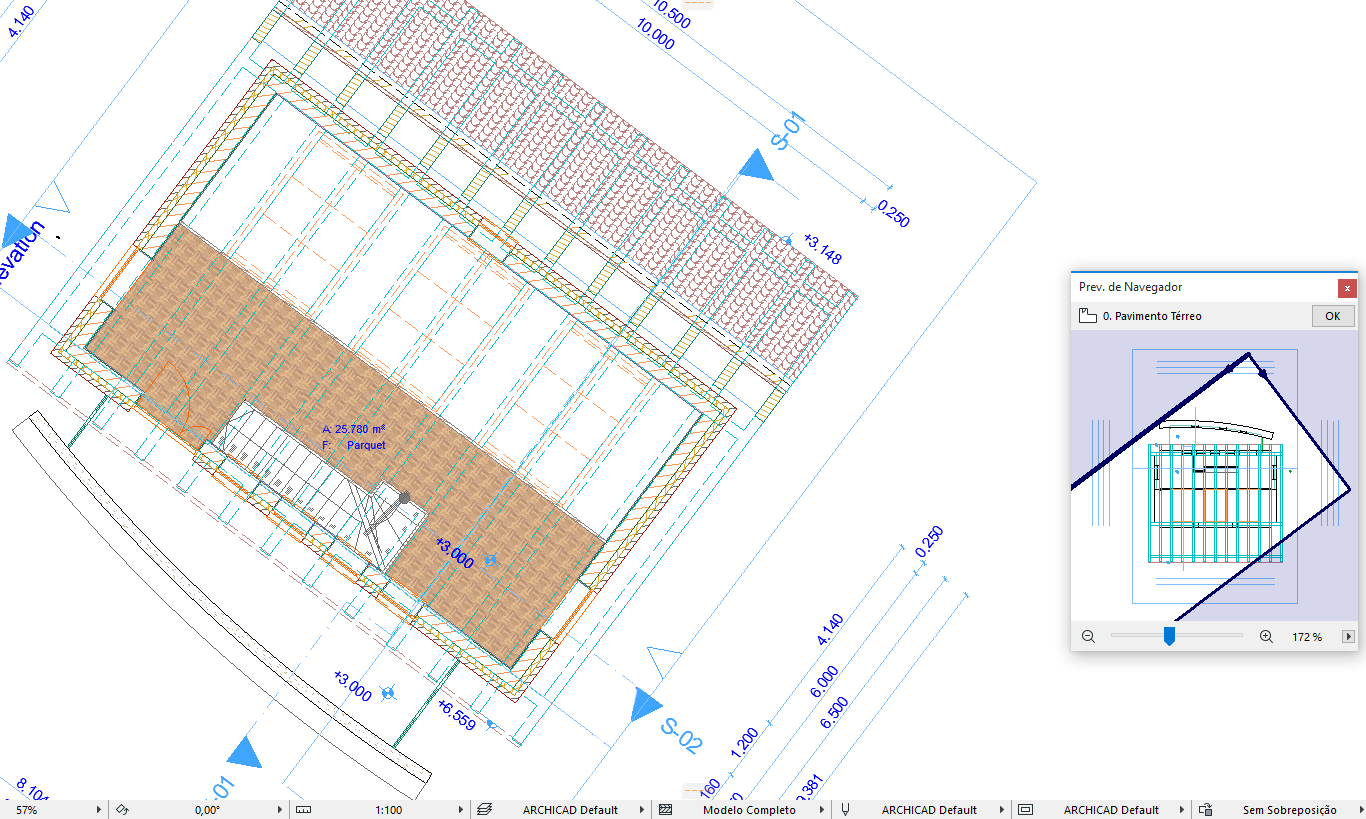This screenshot has width=1366, height=819.
Task: Click the 0,00° orientation value
Action: click(207, 810)
